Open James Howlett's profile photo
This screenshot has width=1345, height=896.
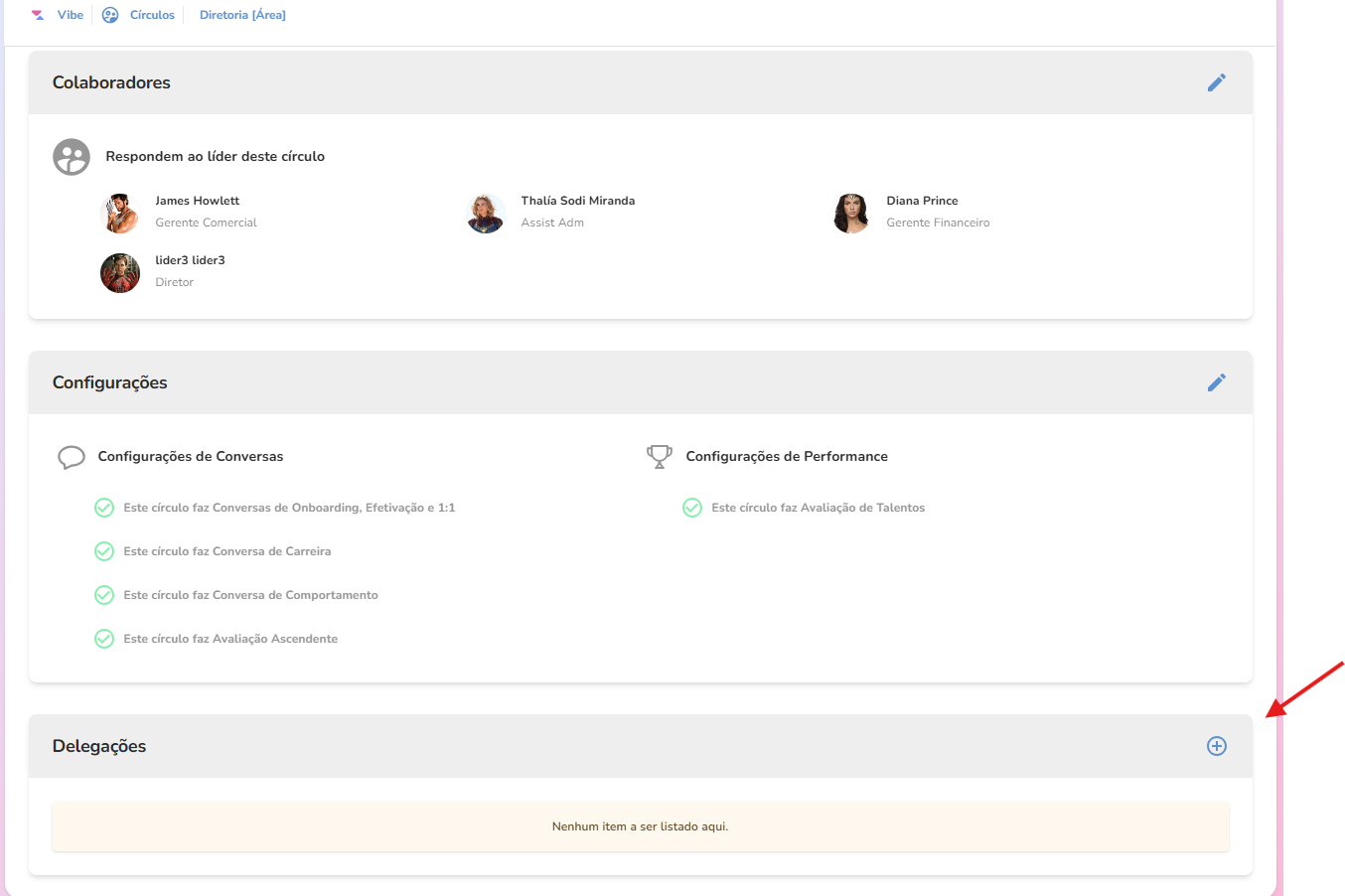coord(120,214)
